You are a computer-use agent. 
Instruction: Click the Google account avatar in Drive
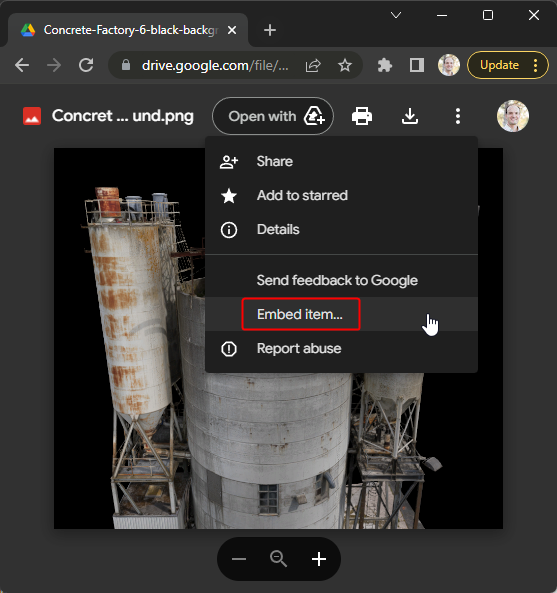[x=513, y=116]
